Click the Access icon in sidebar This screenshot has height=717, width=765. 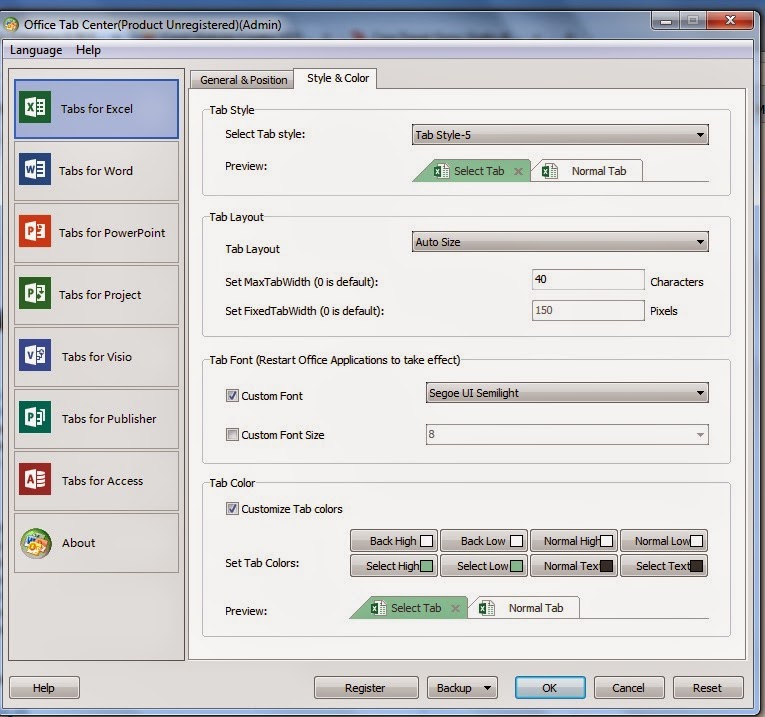[35, 478]
